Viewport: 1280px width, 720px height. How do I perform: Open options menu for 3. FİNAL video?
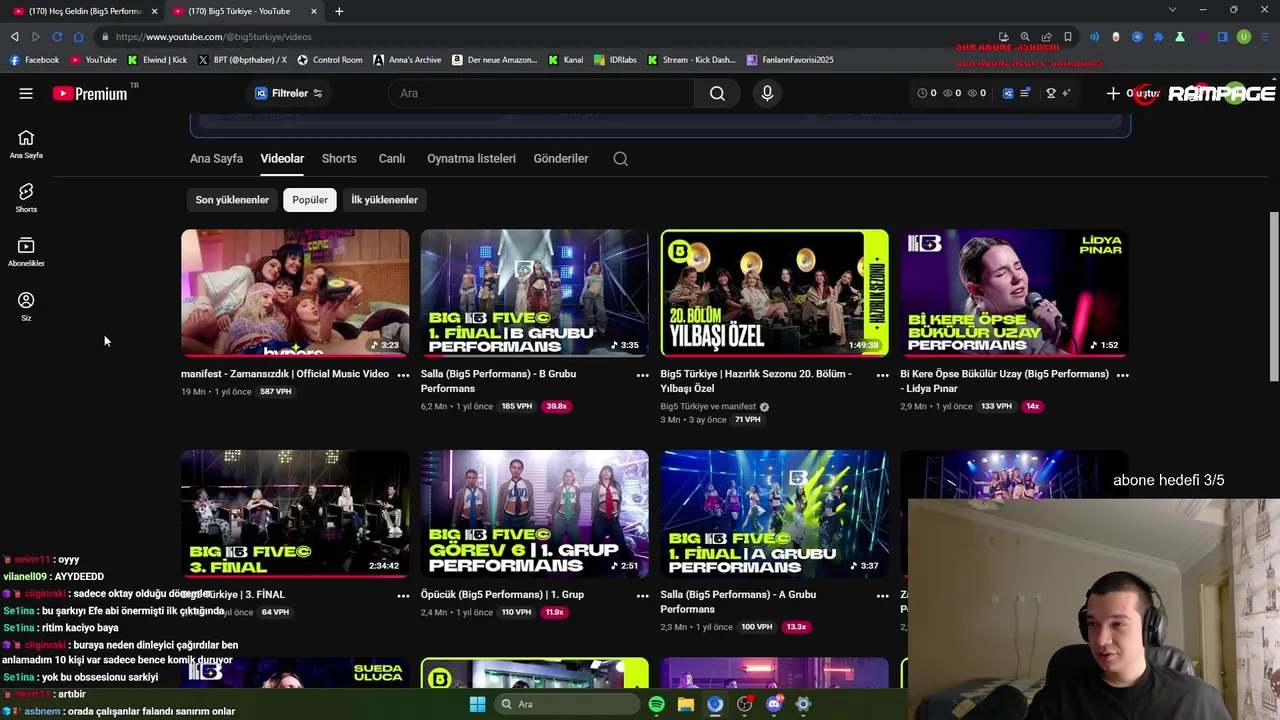[x=403, y=595]
